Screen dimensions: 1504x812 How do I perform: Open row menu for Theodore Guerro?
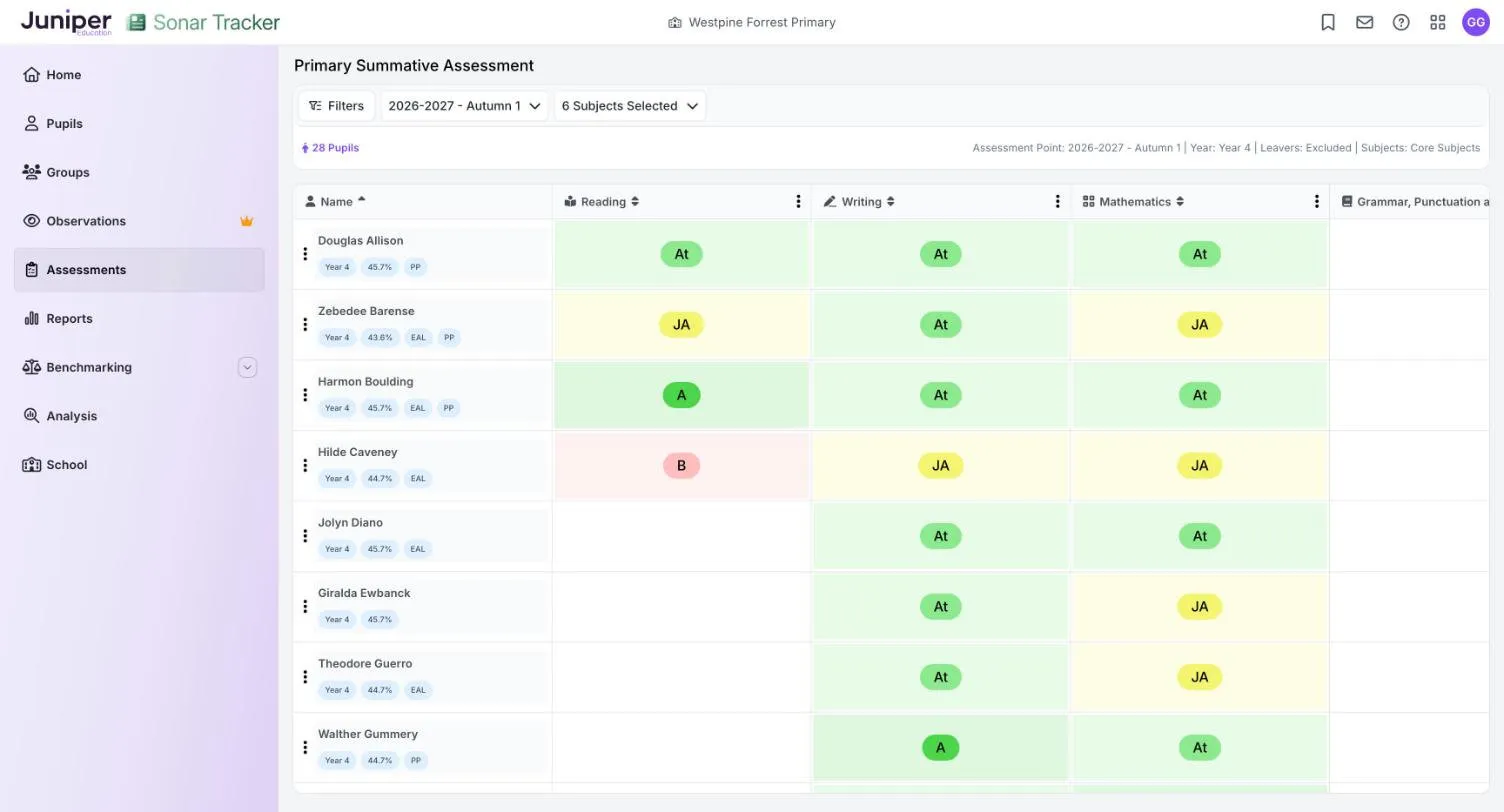[x=305, y=677]
